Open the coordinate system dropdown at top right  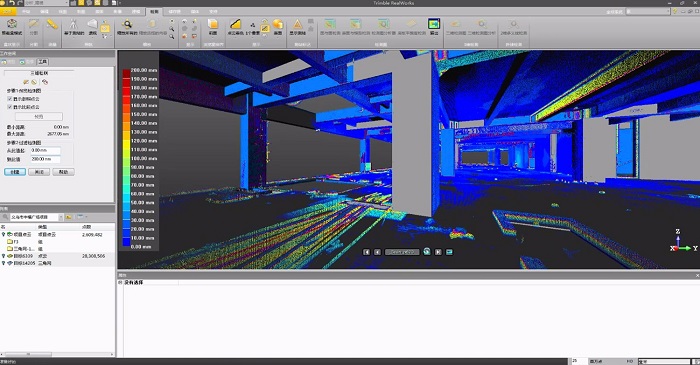click(648, 12)
